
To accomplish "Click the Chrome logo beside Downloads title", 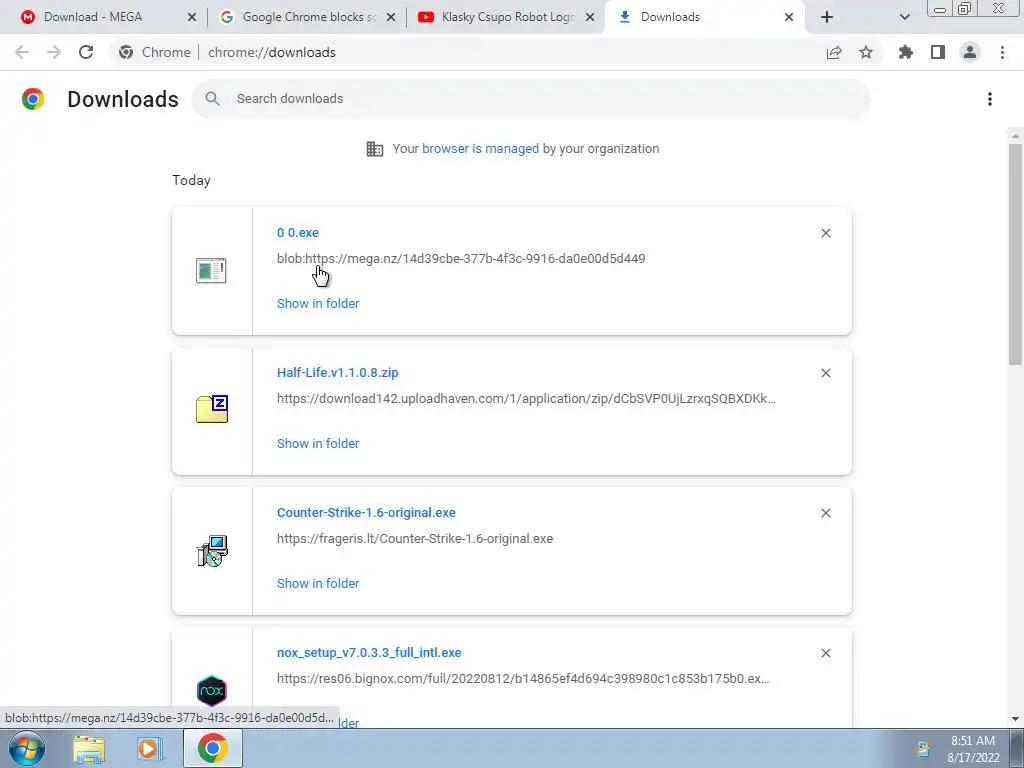I will 33,99.
